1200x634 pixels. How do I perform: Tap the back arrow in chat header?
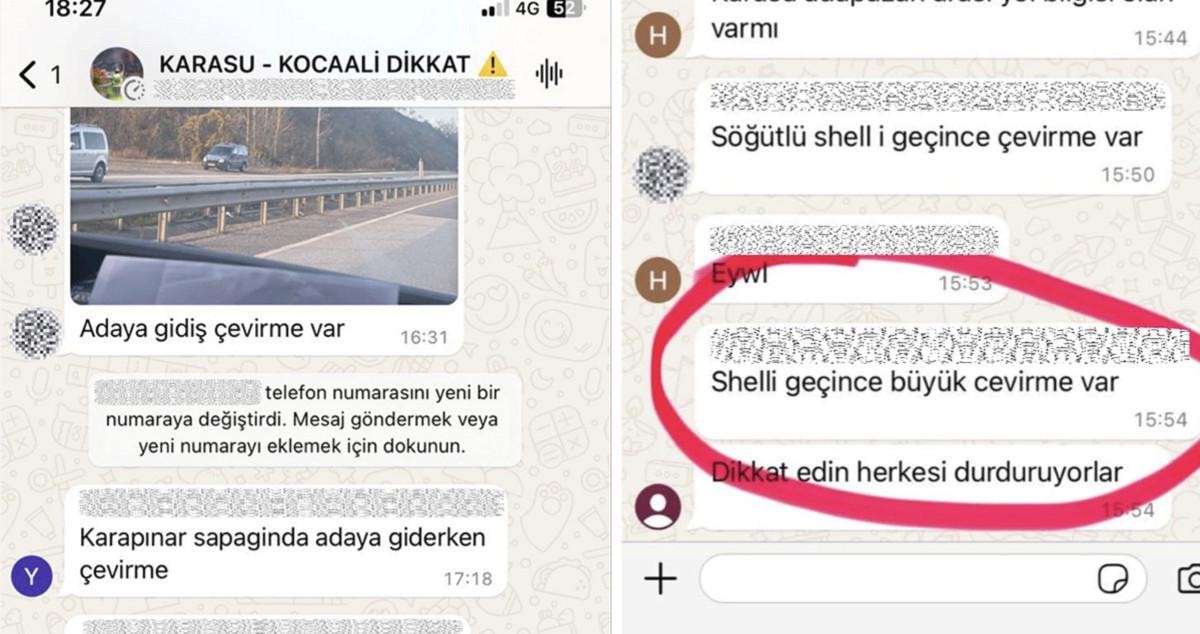pyautogui.click(x=28, y=73)
